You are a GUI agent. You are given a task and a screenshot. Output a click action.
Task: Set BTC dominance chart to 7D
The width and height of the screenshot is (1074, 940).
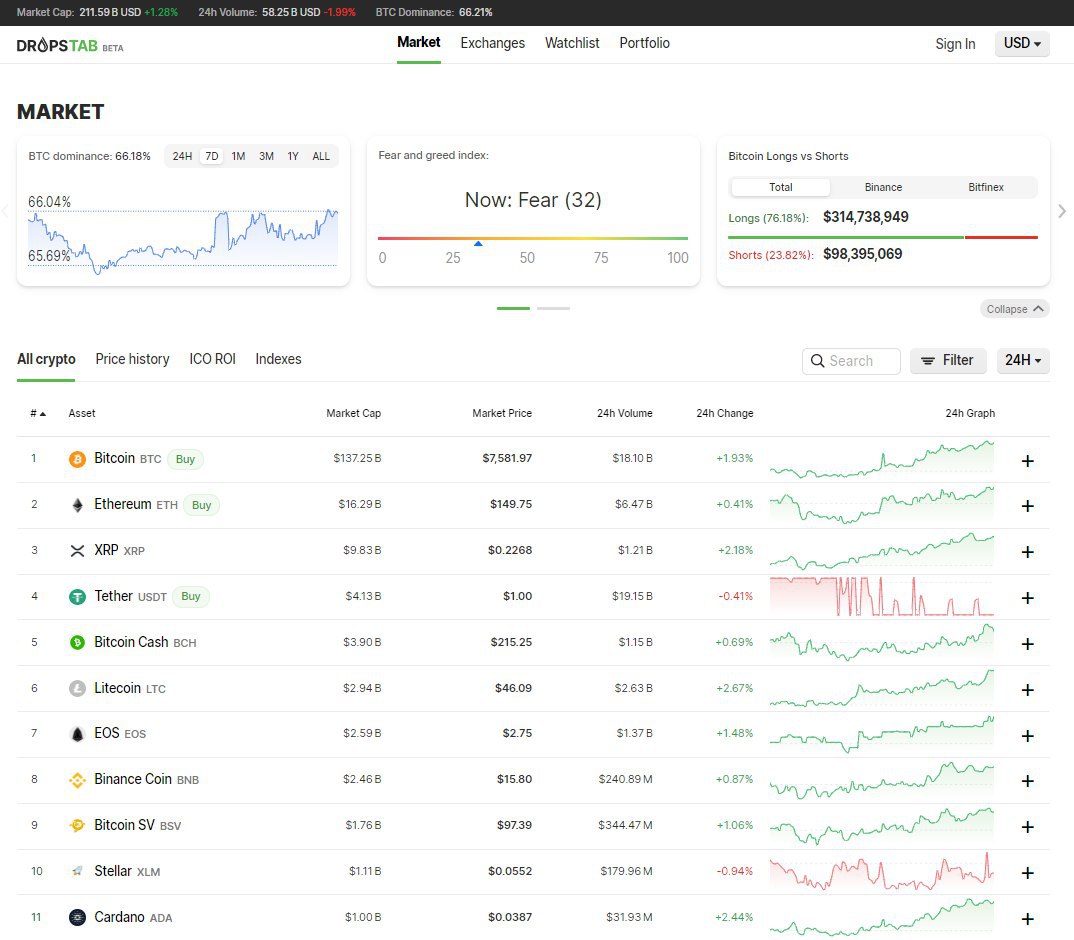[x=212, y=156]
